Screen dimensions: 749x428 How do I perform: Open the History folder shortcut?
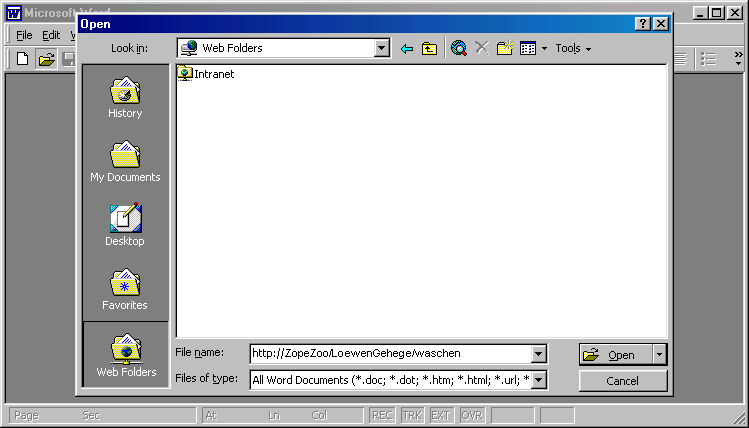click(125, 97)
